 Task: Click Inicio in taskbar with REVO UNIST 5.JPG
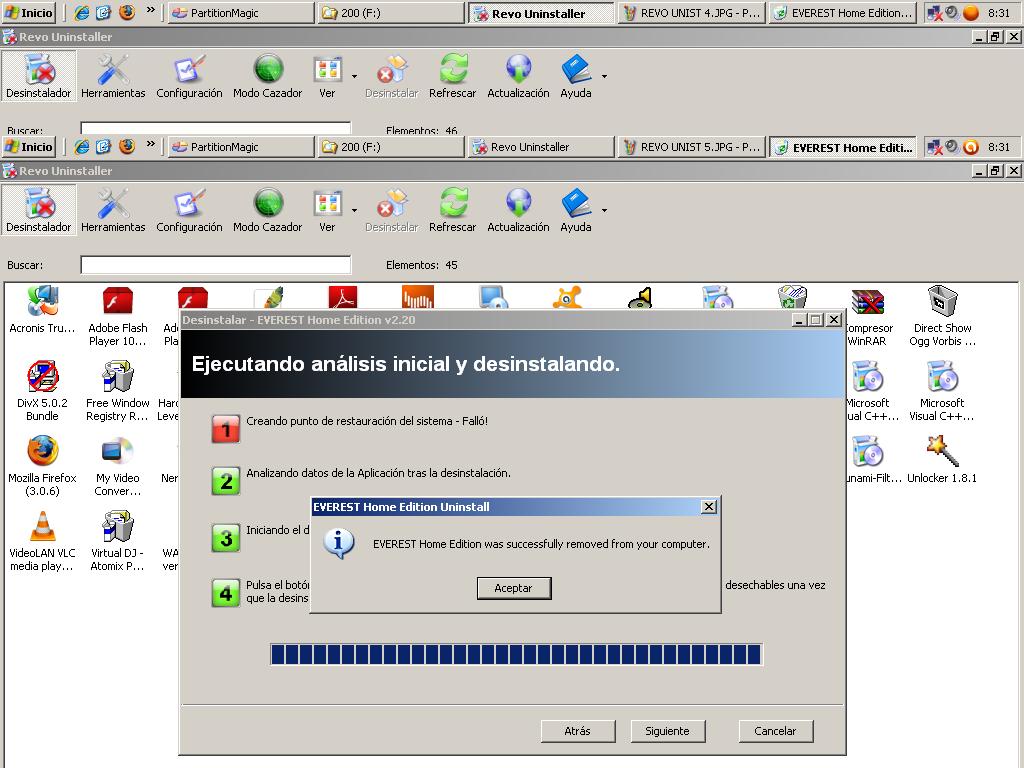coord(29,147)
